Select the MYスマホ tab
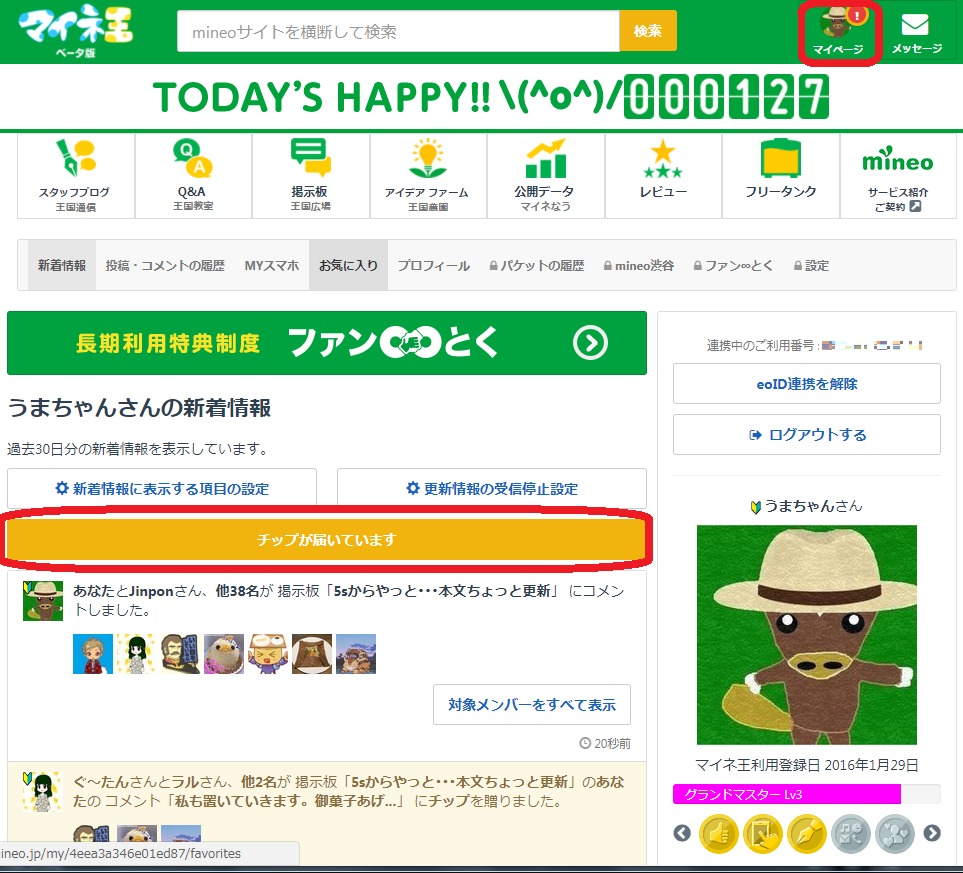 (271, 265)
